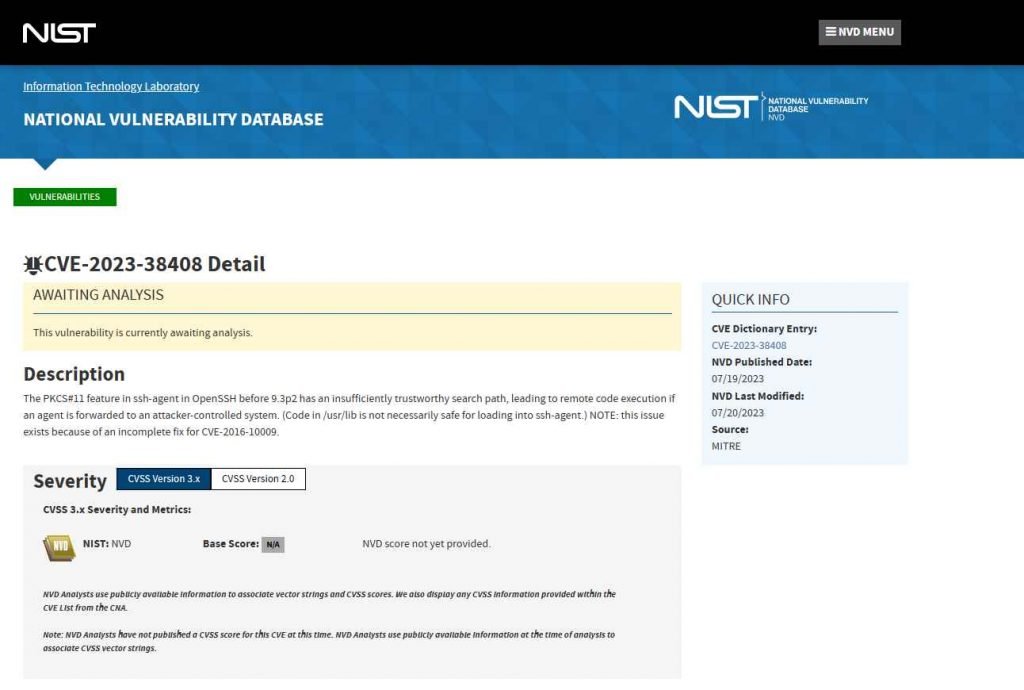1024x690 pixels.
Task: Open the NVD MENU button
Action: pos(859,32)
